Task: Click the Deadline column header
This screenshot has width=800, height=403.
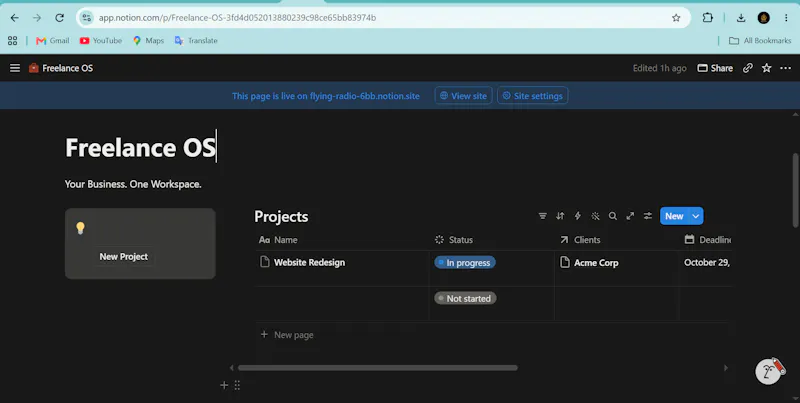Action: [706, 240]
